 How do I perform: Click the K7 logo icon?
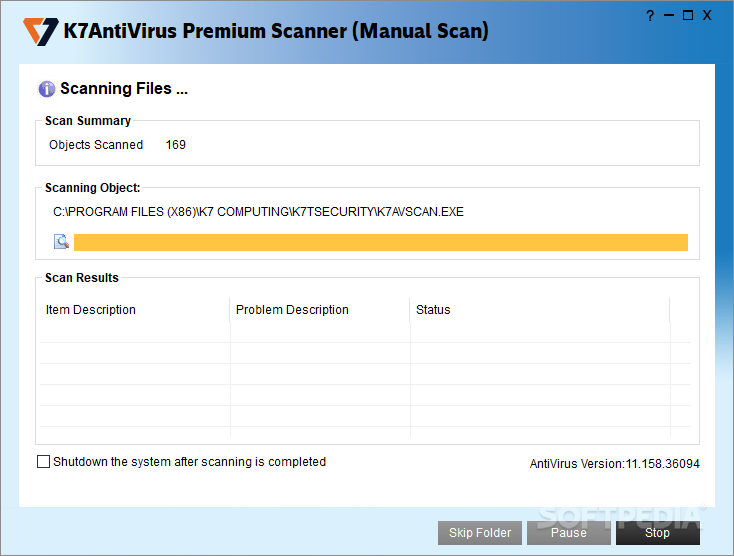click(x=41, y=31)
